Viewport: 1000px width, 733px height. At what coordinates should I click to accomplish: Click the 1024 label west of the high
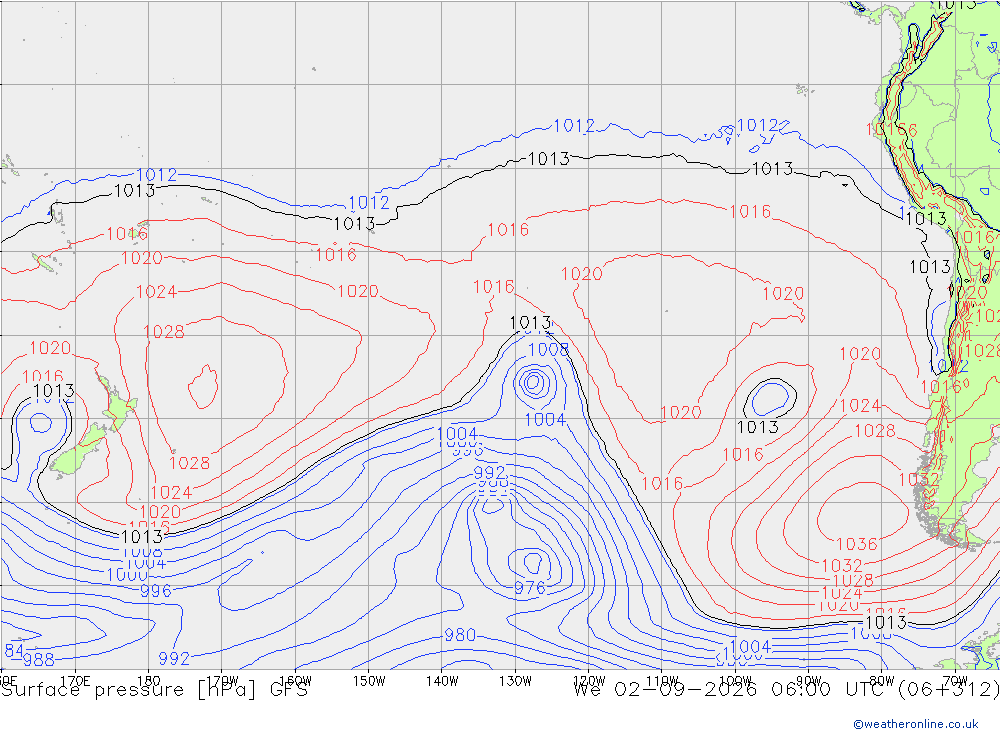tap(156, 292)
